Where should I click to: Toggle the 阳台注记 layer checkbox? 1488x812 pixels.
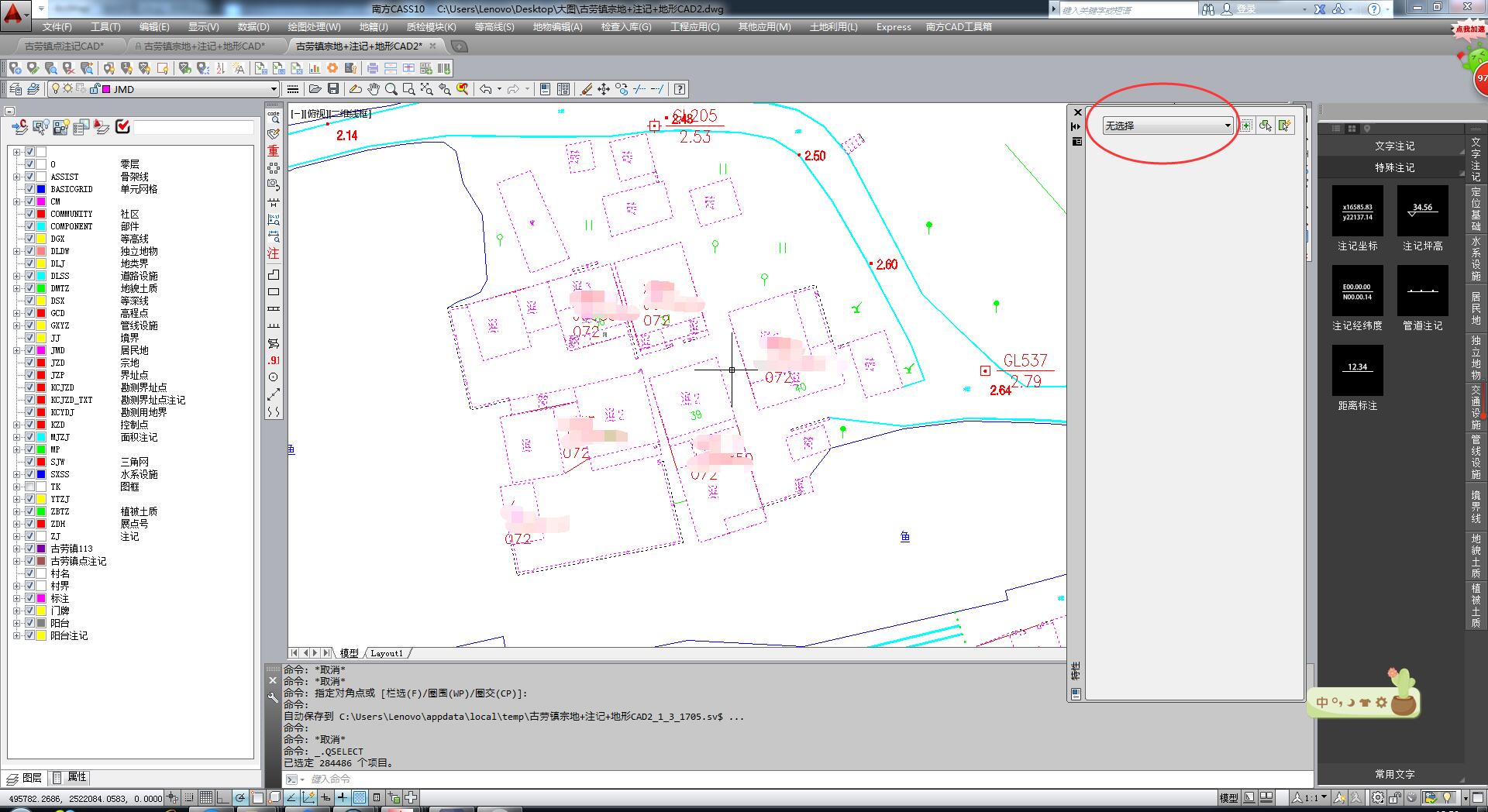(30, 635)
